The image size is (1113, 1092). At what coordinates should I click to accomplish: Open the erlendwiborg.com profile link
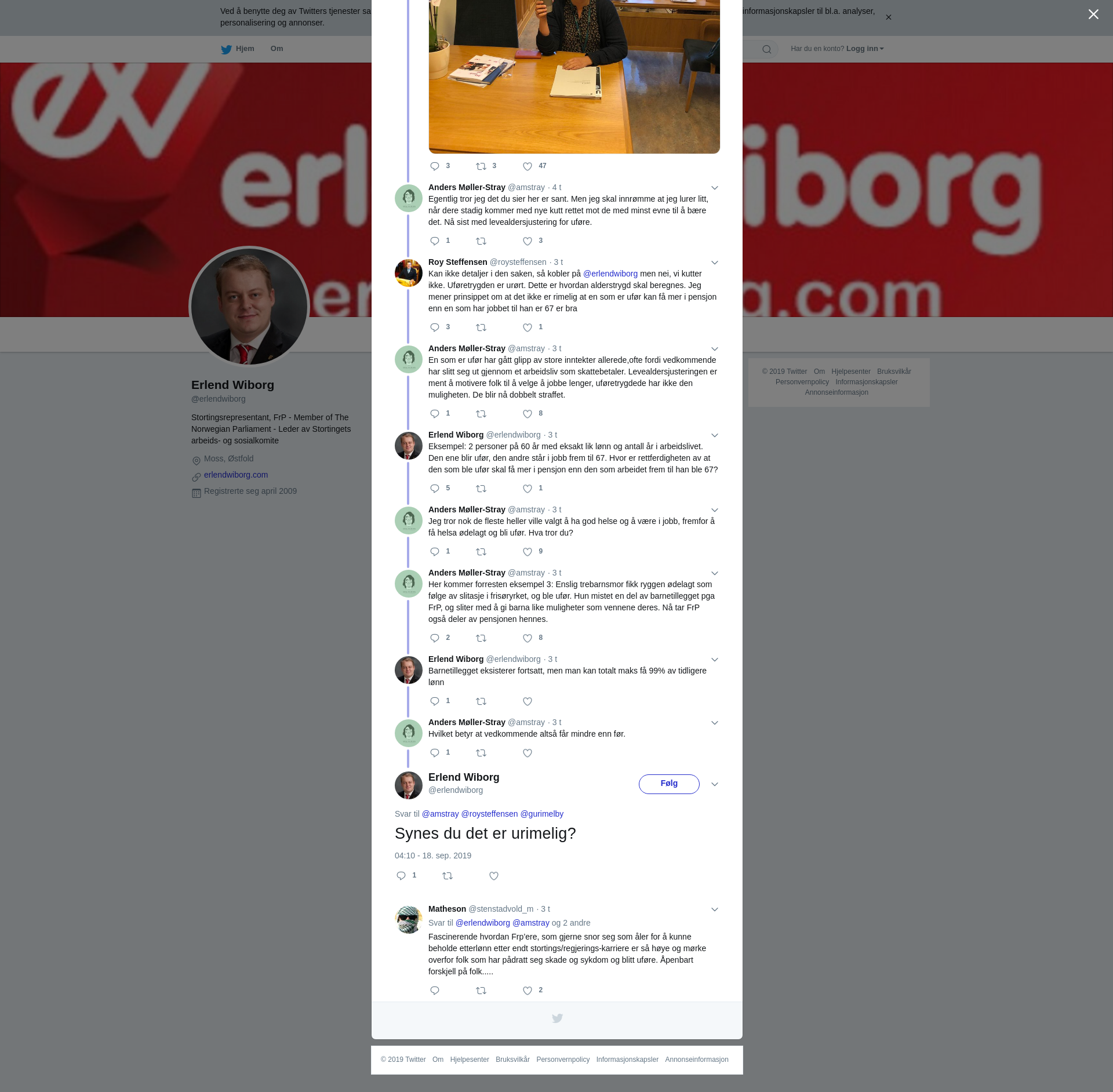click(236, 475)
